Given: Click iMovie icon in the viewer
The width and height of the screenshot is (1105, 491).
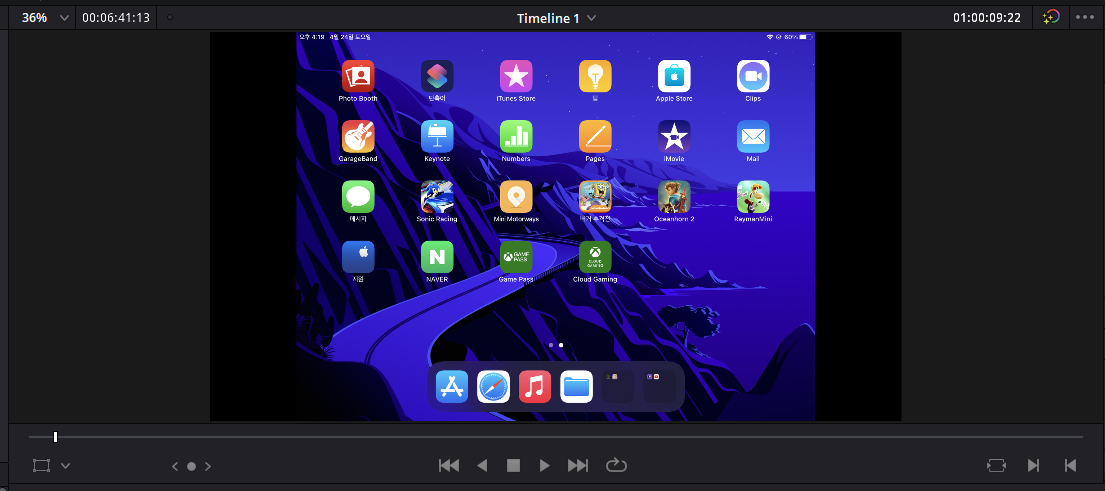Looking at the screenshot, I should [x=674, y=137].
